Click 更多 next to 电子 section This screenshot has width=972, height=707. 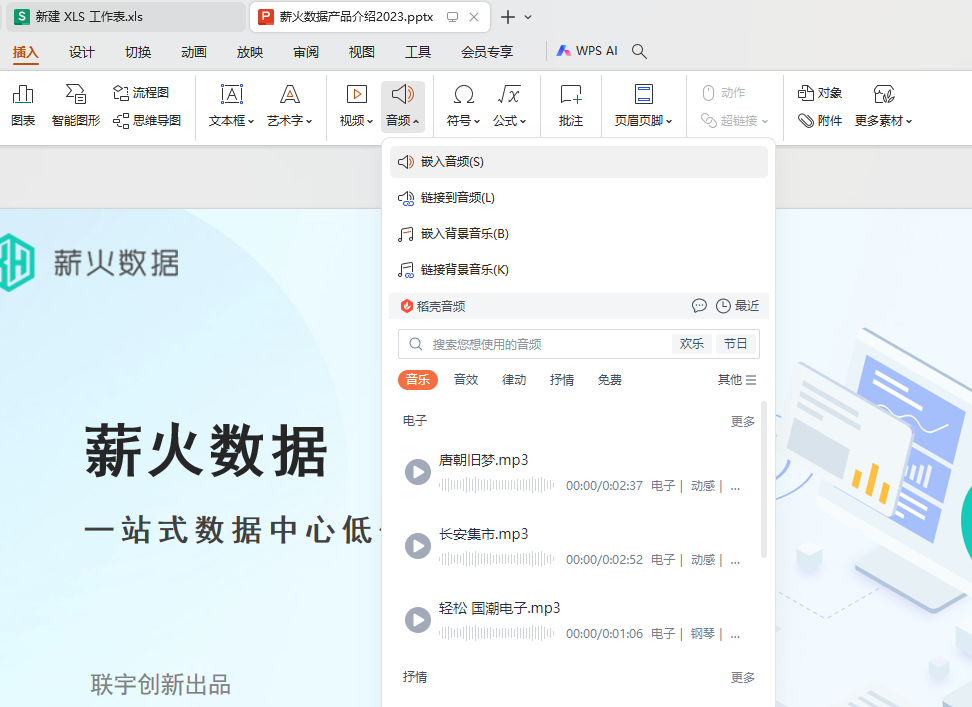(743, 422)
